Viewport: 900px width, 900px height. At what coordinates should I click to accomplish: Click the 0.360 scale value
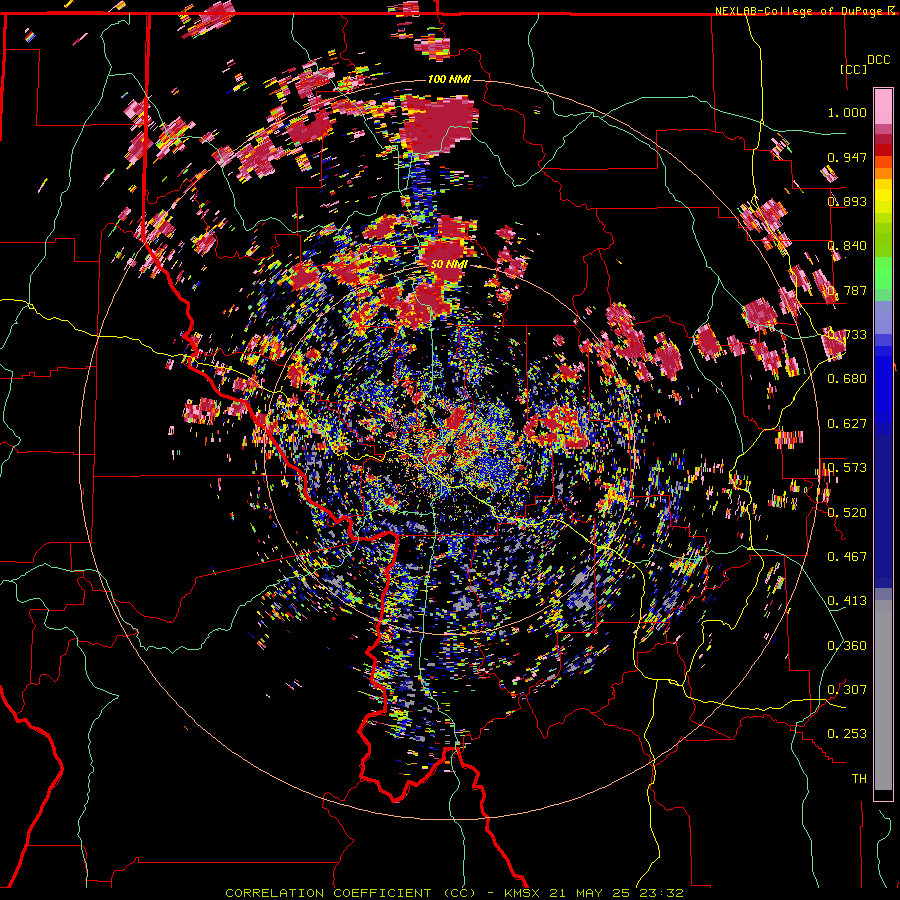pyautogui.click(x=847, y=646)
